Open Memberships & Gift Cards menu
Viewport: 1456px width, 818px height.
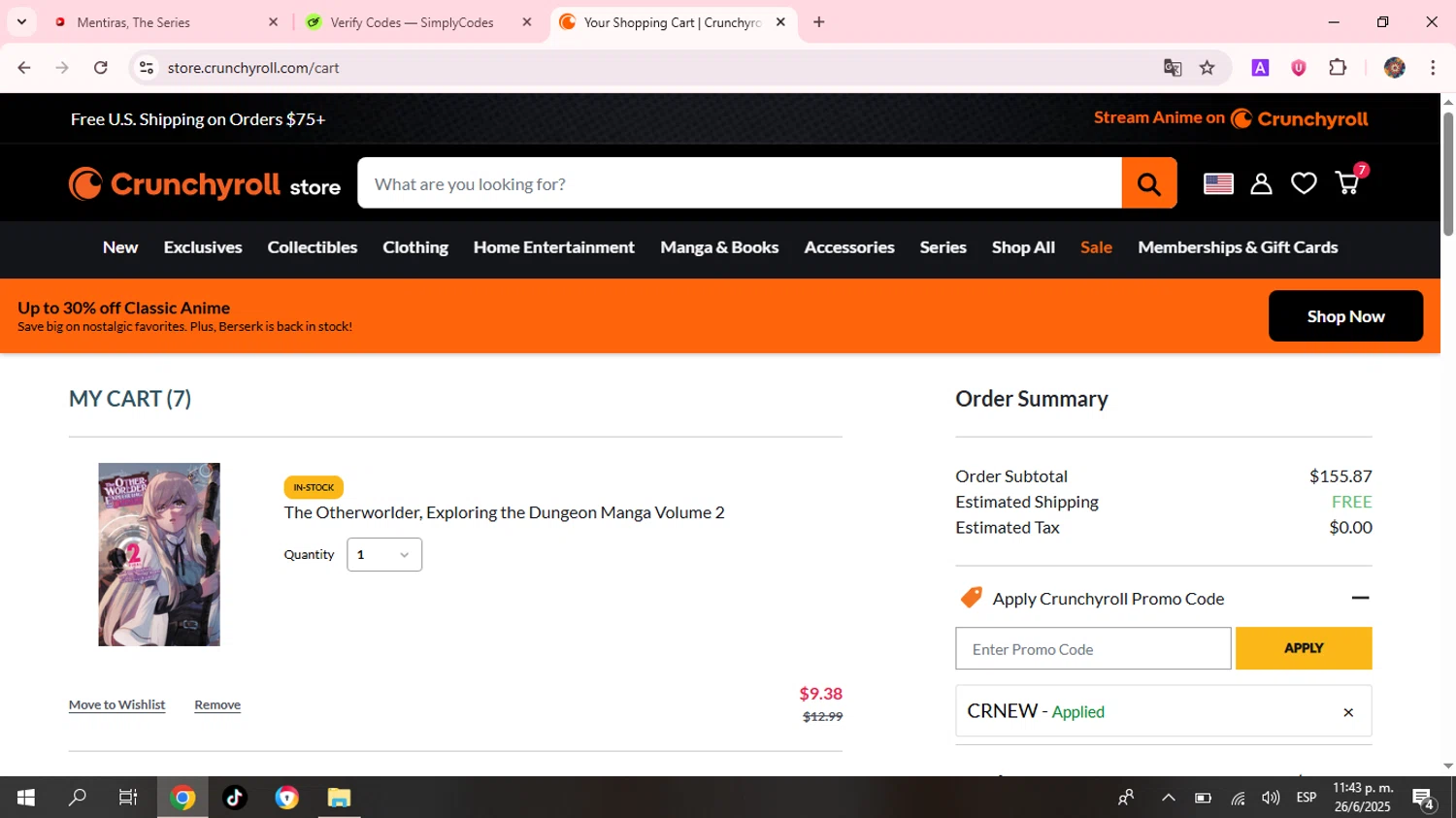(x=1238, y=247)
